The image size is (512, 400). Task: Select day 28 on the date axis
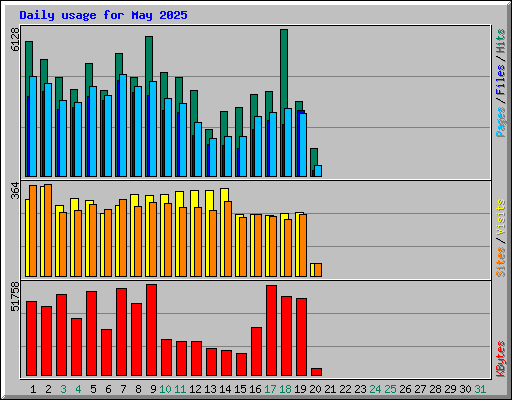[435, 389]
